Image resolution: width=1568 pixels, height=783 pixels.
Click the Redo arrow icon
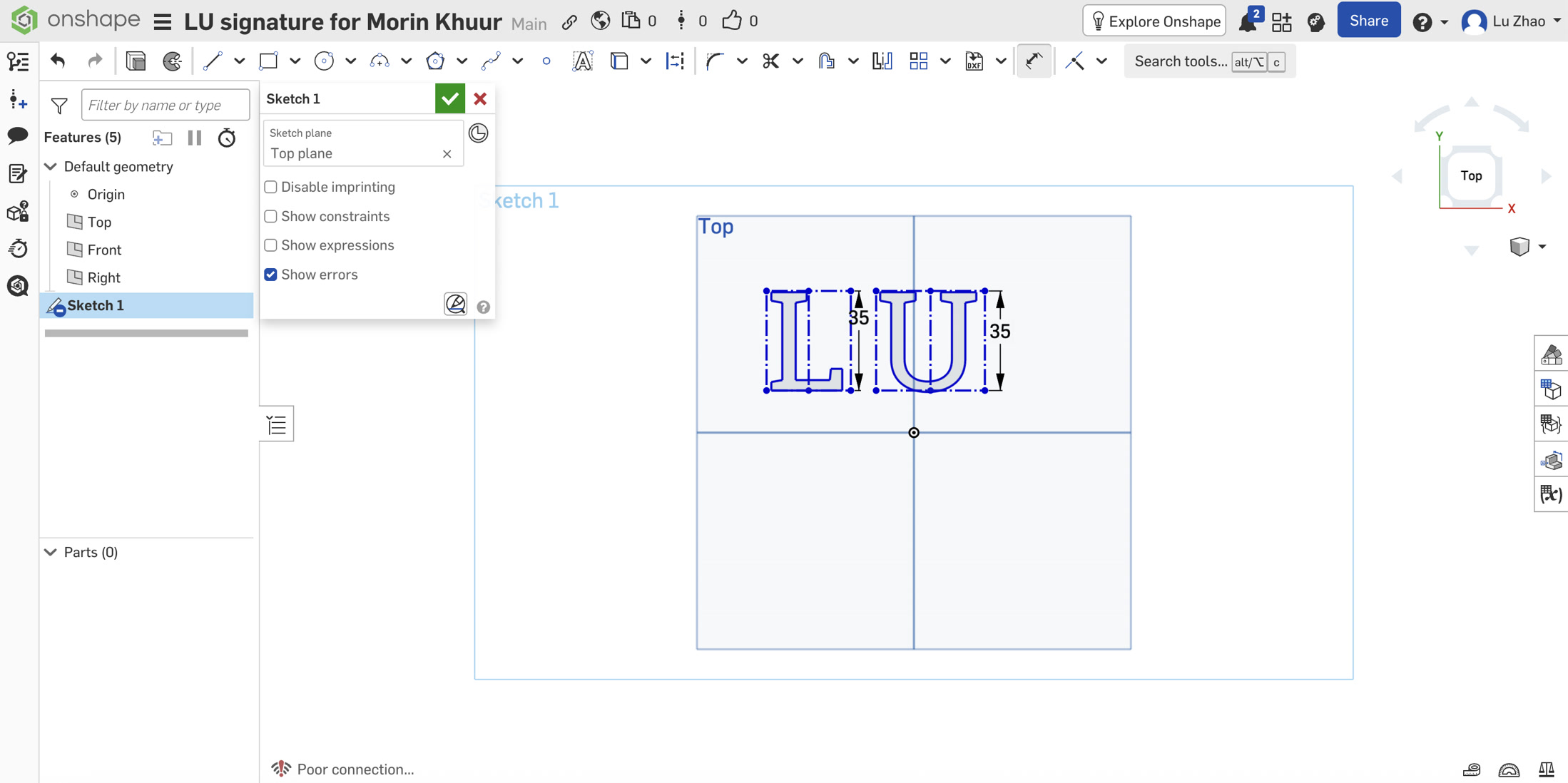[95, 61]
